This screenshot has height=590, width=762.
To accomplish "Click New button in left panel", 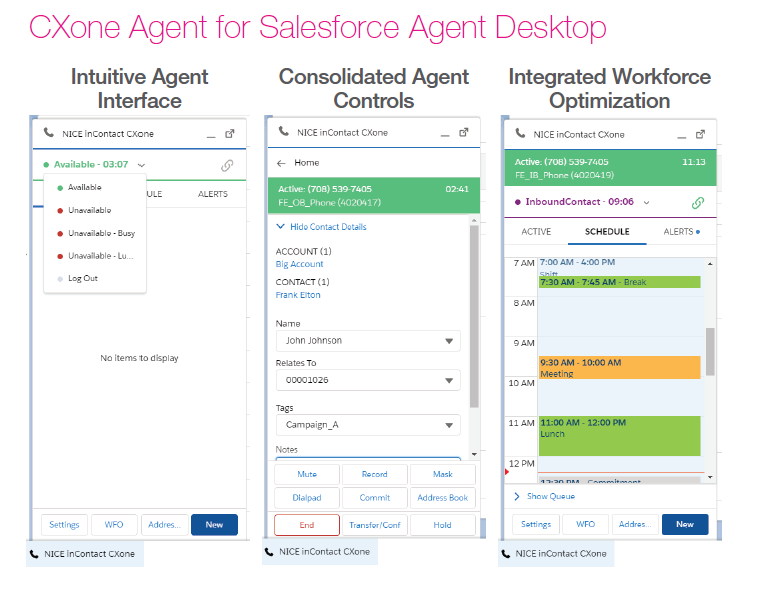I will [214, 525].
